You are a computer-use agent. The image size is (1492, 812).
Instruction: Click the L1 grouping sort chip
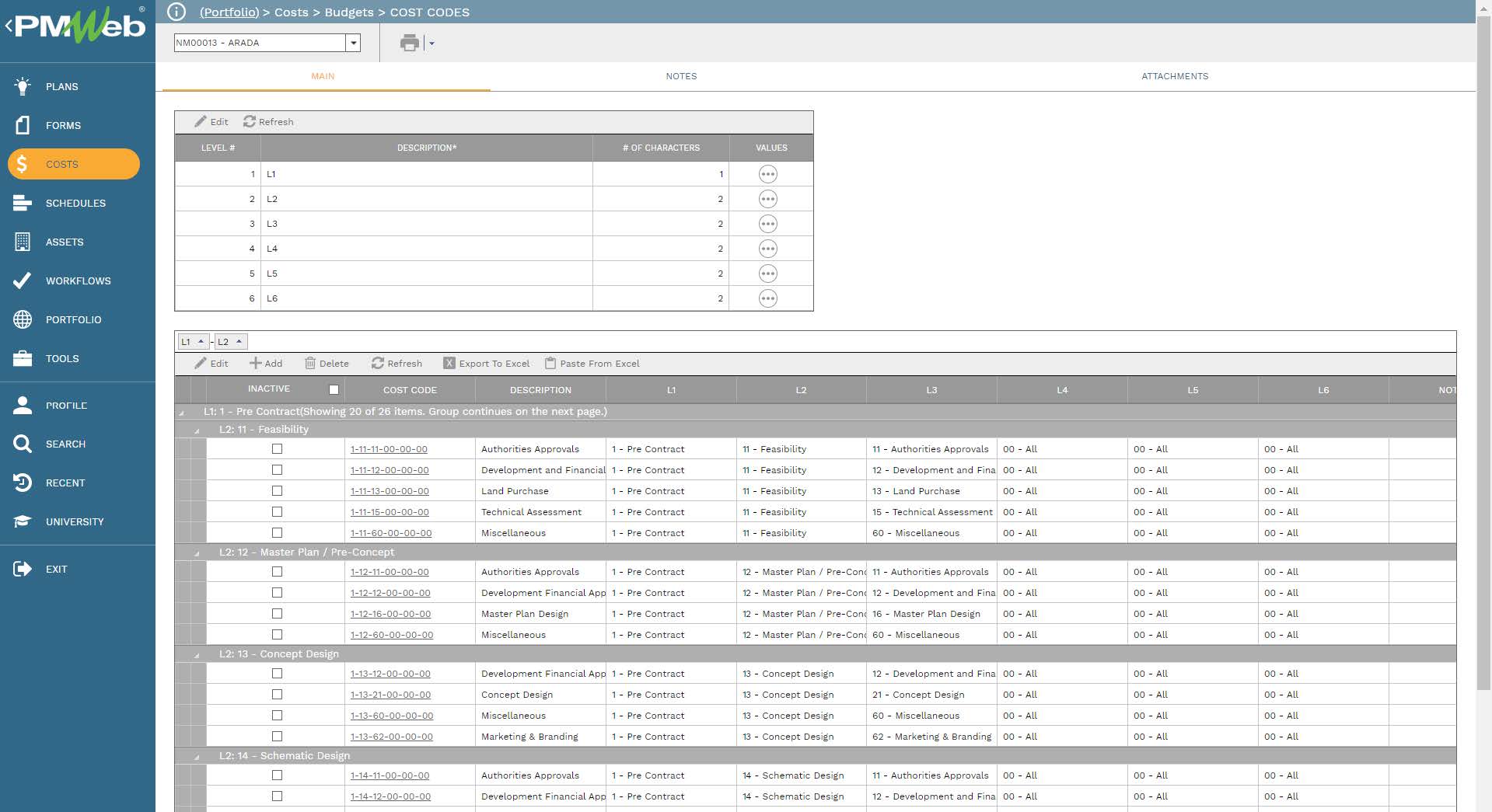(194, 341)
